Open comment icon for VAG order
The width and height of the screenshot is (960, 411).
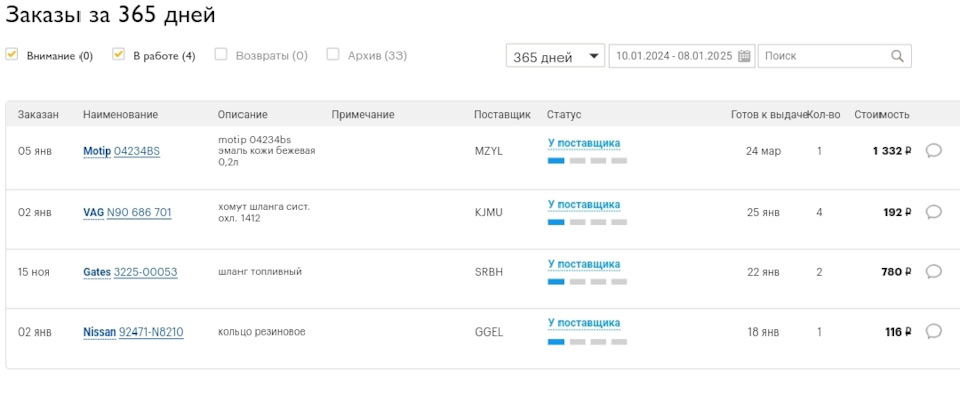pos(934,212)
